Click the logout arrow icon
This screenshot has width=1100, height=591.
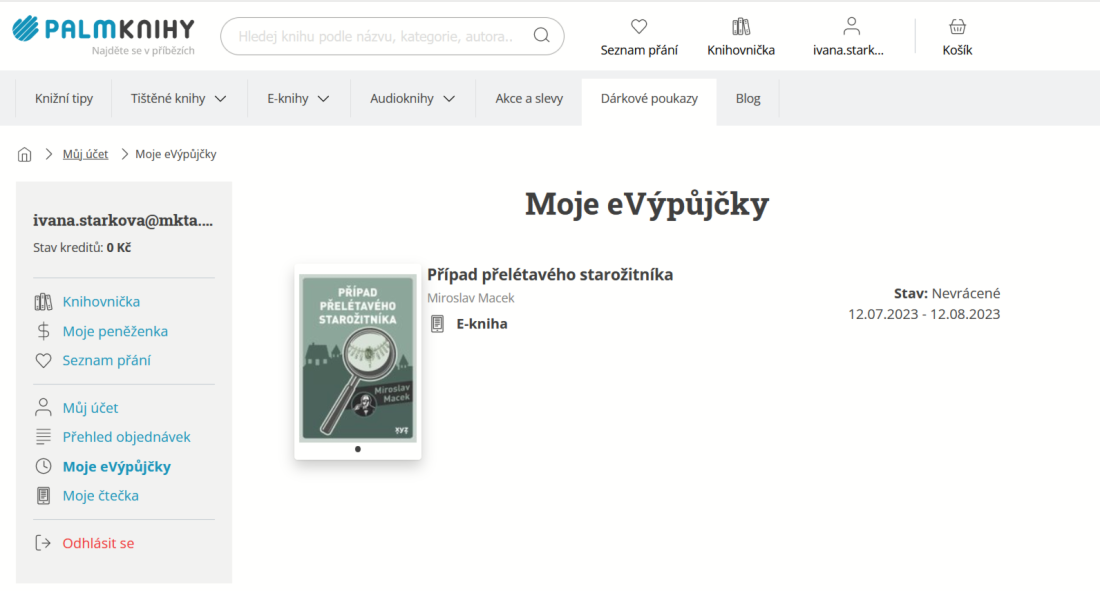pos(43,543)
